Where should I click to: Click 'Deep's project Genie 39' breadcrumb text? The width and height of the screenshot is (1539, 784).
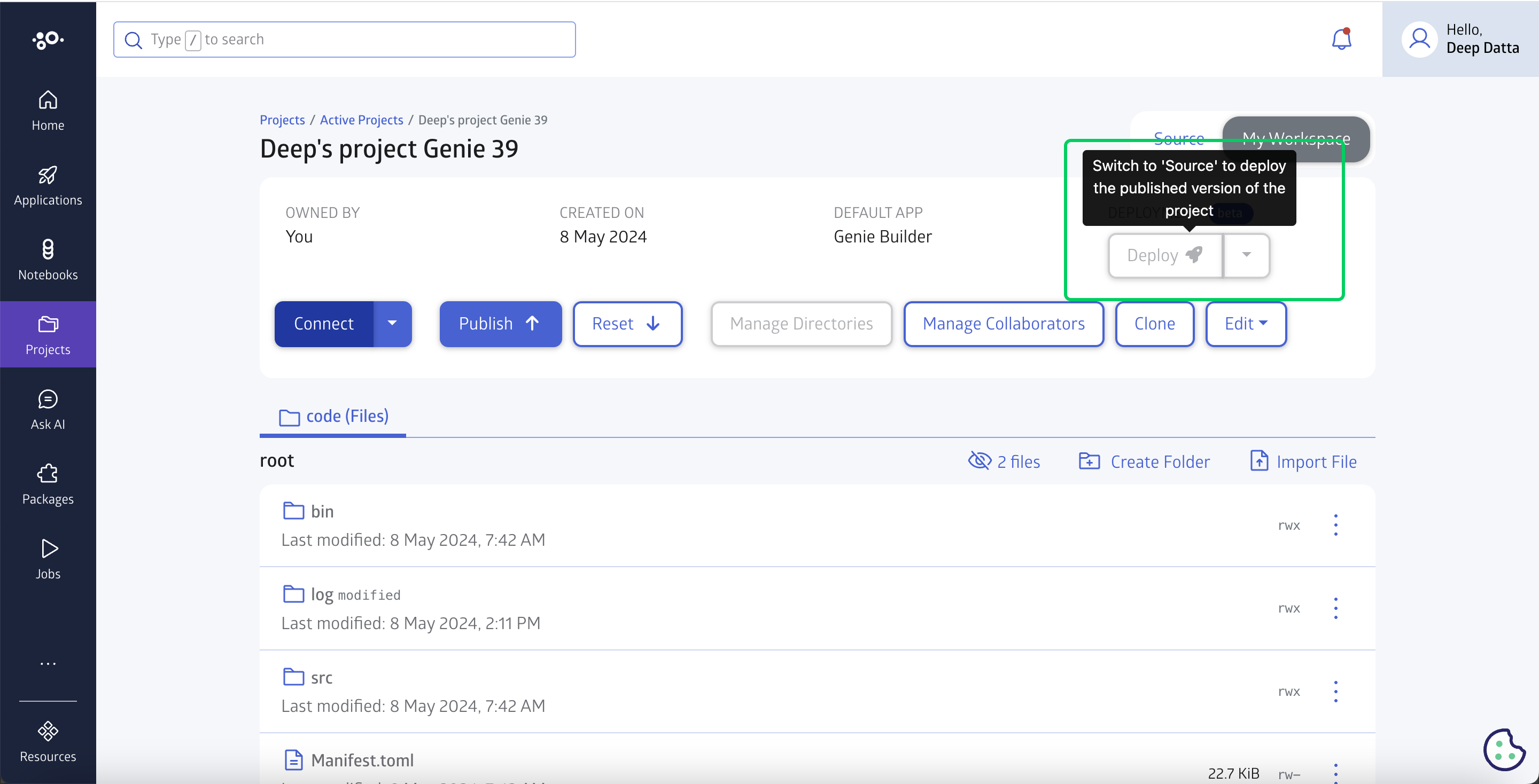(x=483, y=120)
